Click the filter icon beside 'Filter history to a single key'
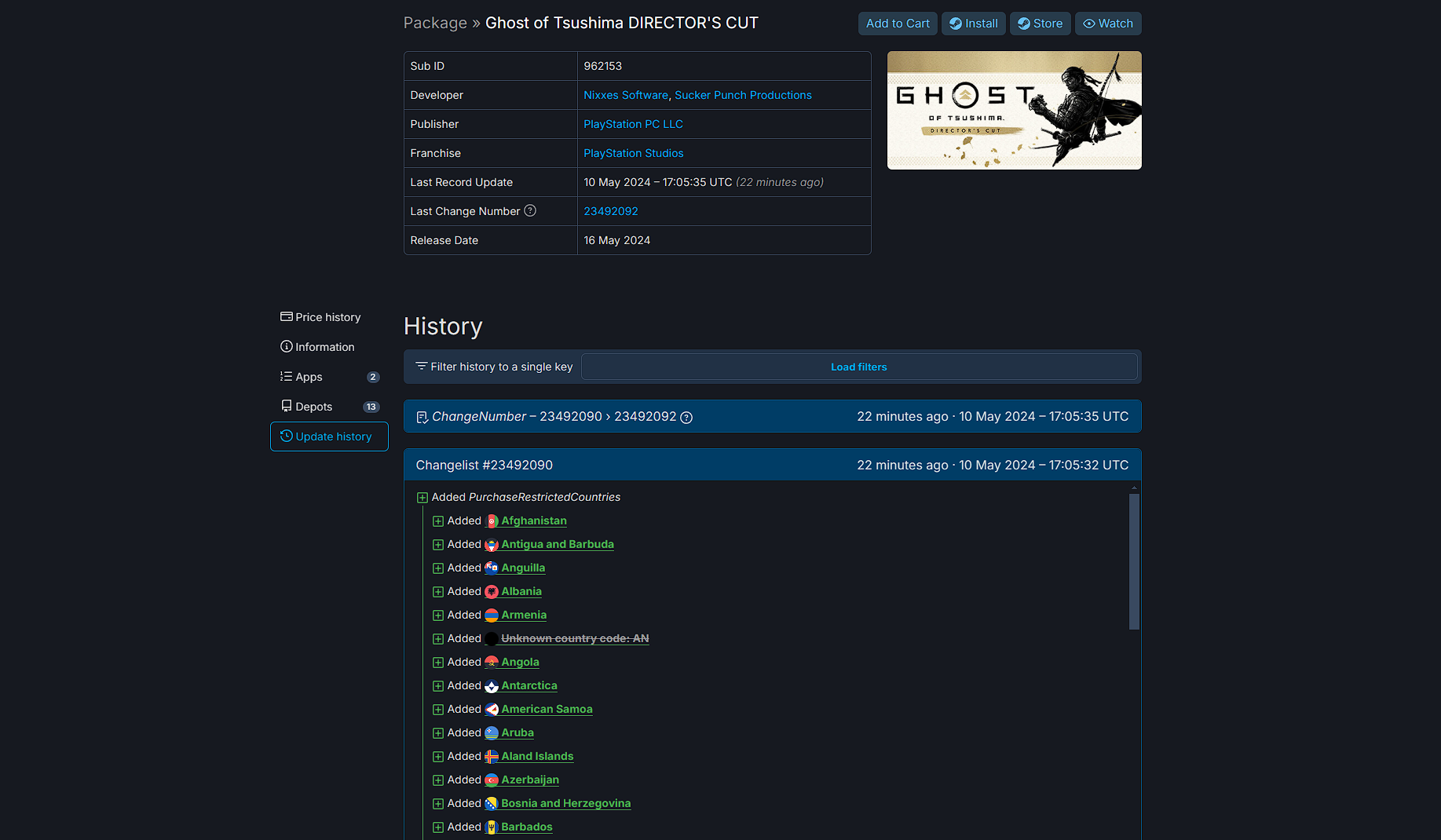 coord(422,367)
